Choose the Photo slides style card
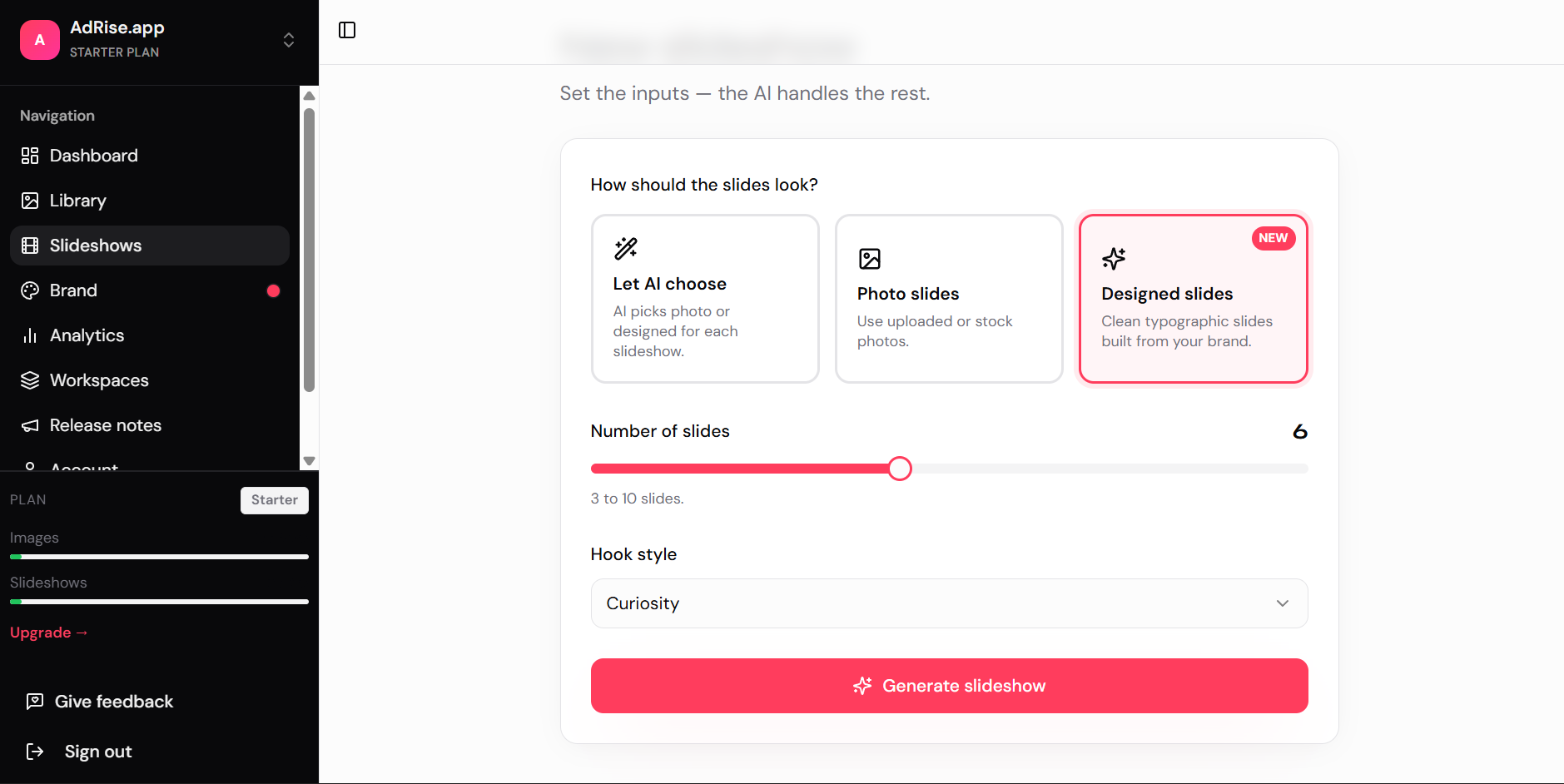 point(949,299)
